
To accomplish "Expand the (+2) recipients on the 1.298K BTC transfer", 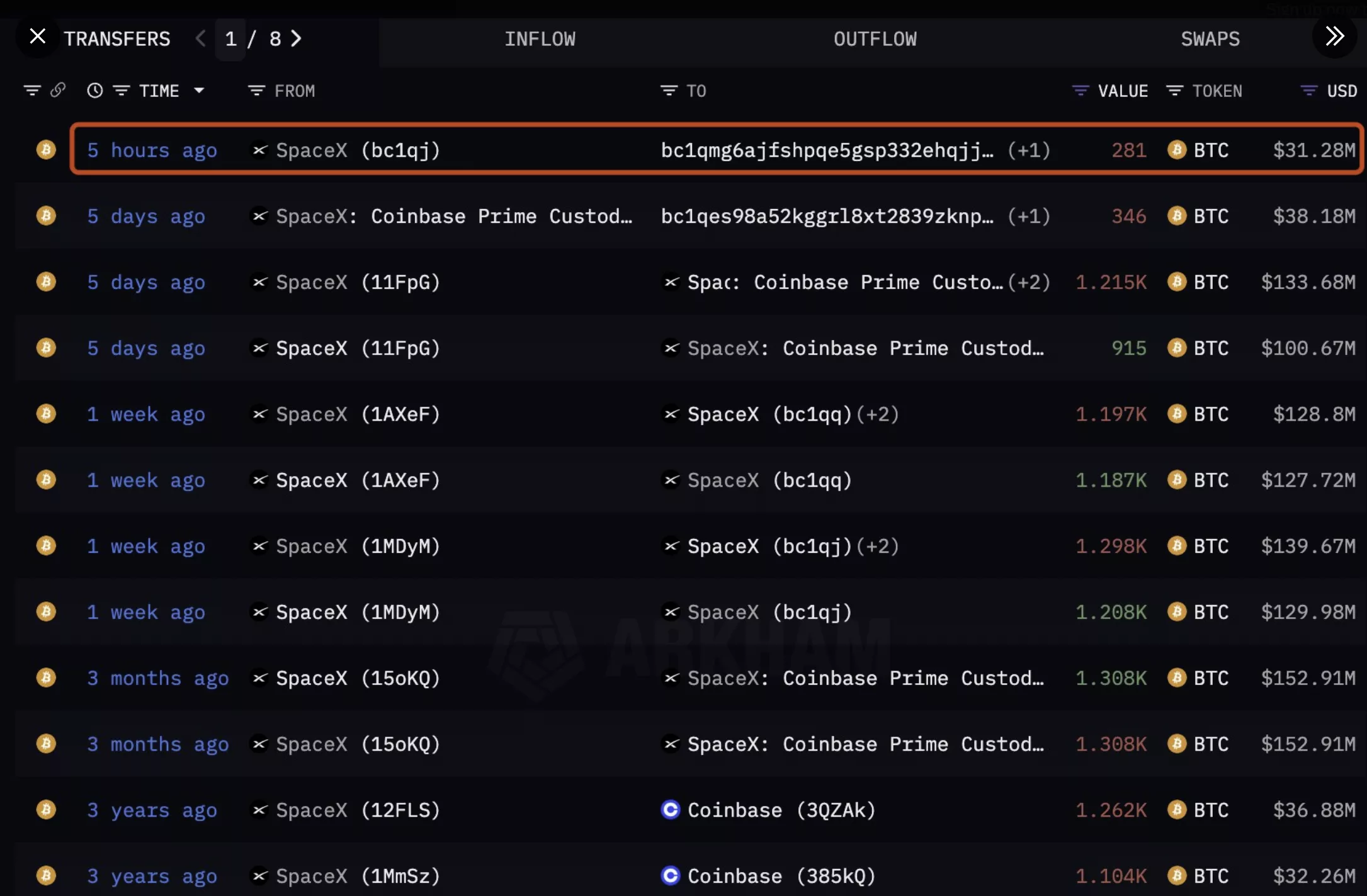I will [x=880, y=546].
